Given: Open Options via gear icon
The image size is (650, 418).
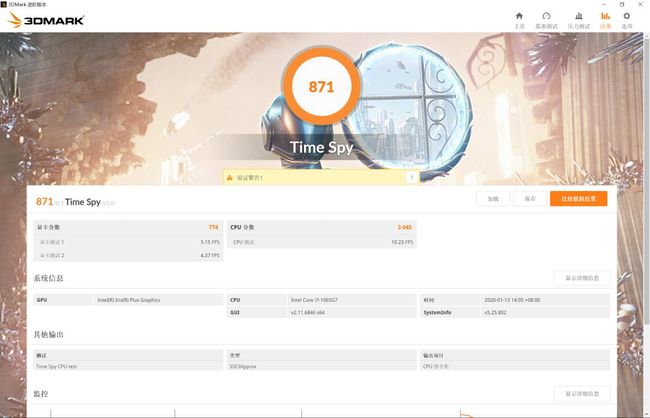Looking at the screenshot, I should (626, 16).
